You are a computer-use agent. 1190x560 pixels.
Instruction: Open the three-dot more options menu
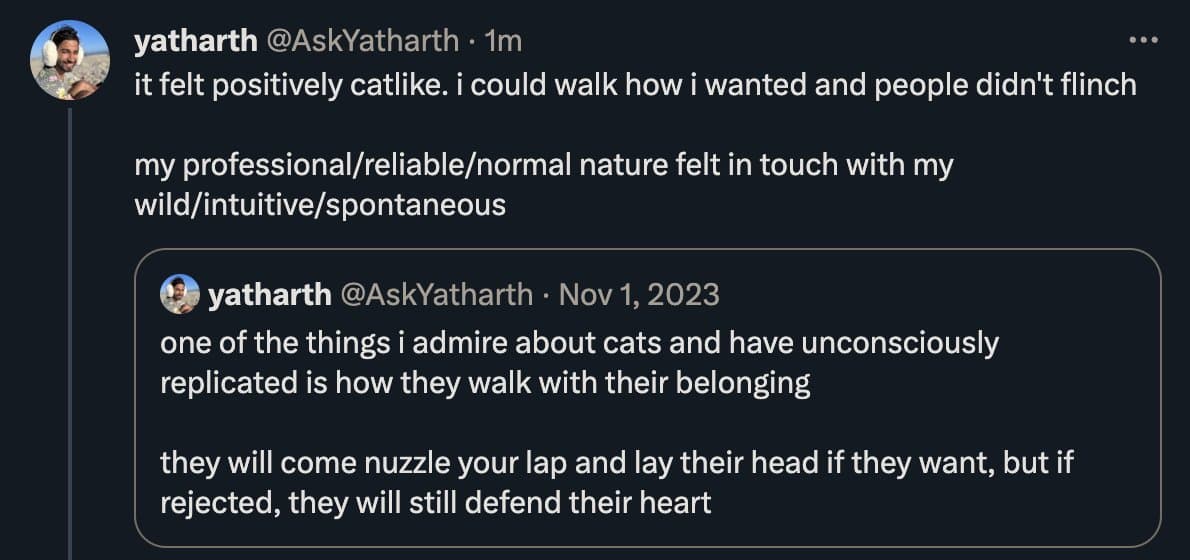[1141, 41]
